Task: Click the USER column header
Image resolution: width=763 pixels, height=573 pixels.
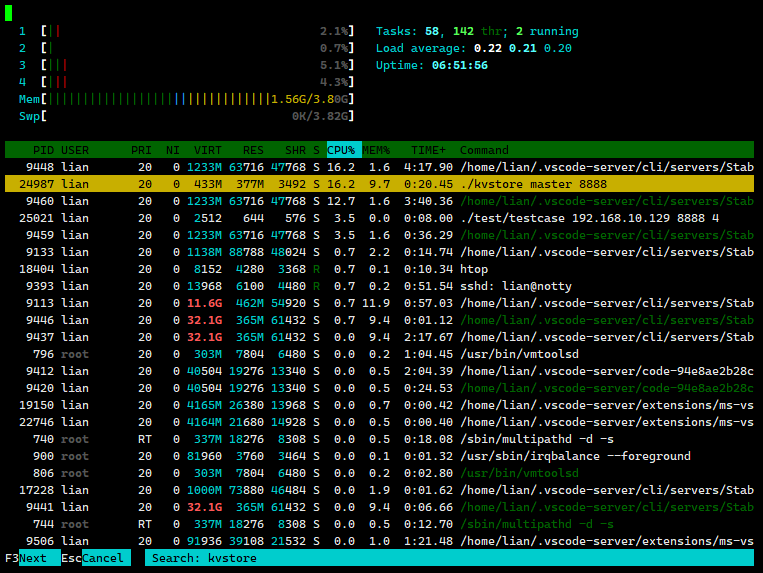Action: coord(75,150)
